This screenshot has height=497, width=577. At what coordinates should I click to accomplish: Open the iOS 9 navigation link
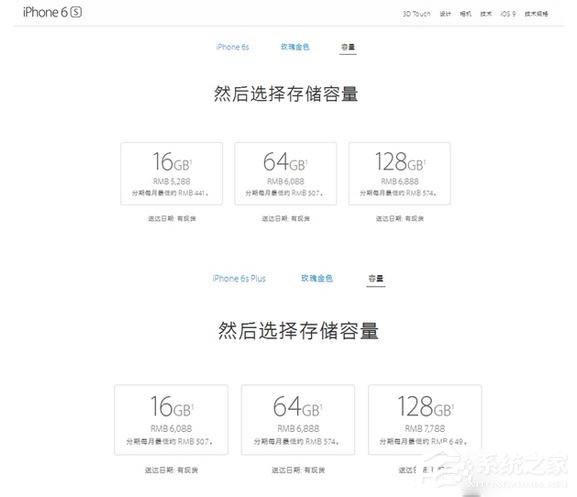pyautogui.click(x=508, y=14)
